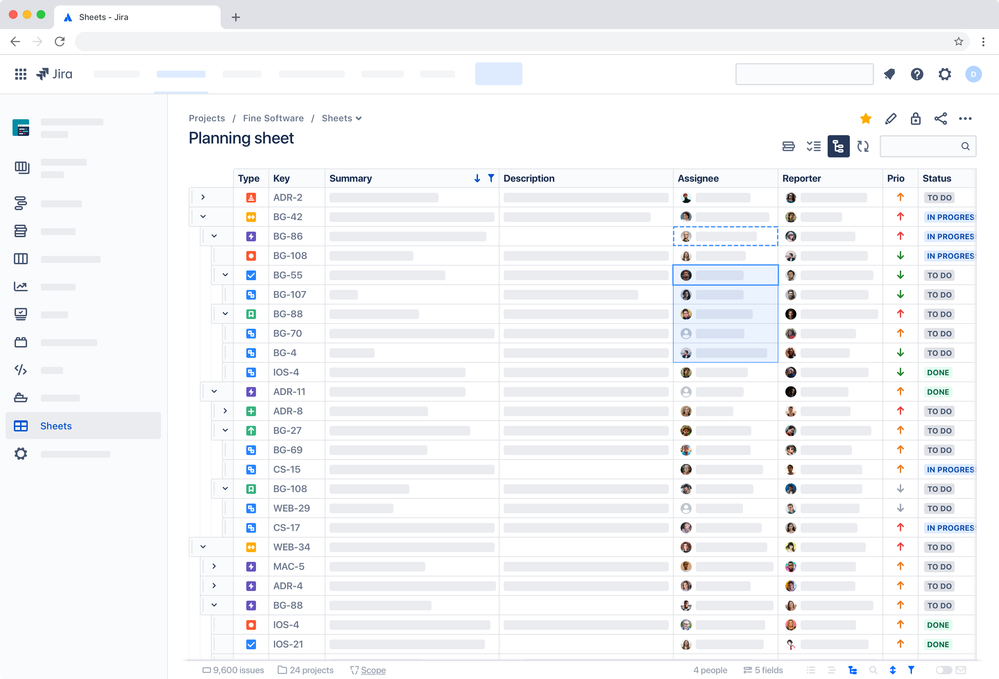
Task: Open the sidebar board columns icon
Action: [20, 259]
